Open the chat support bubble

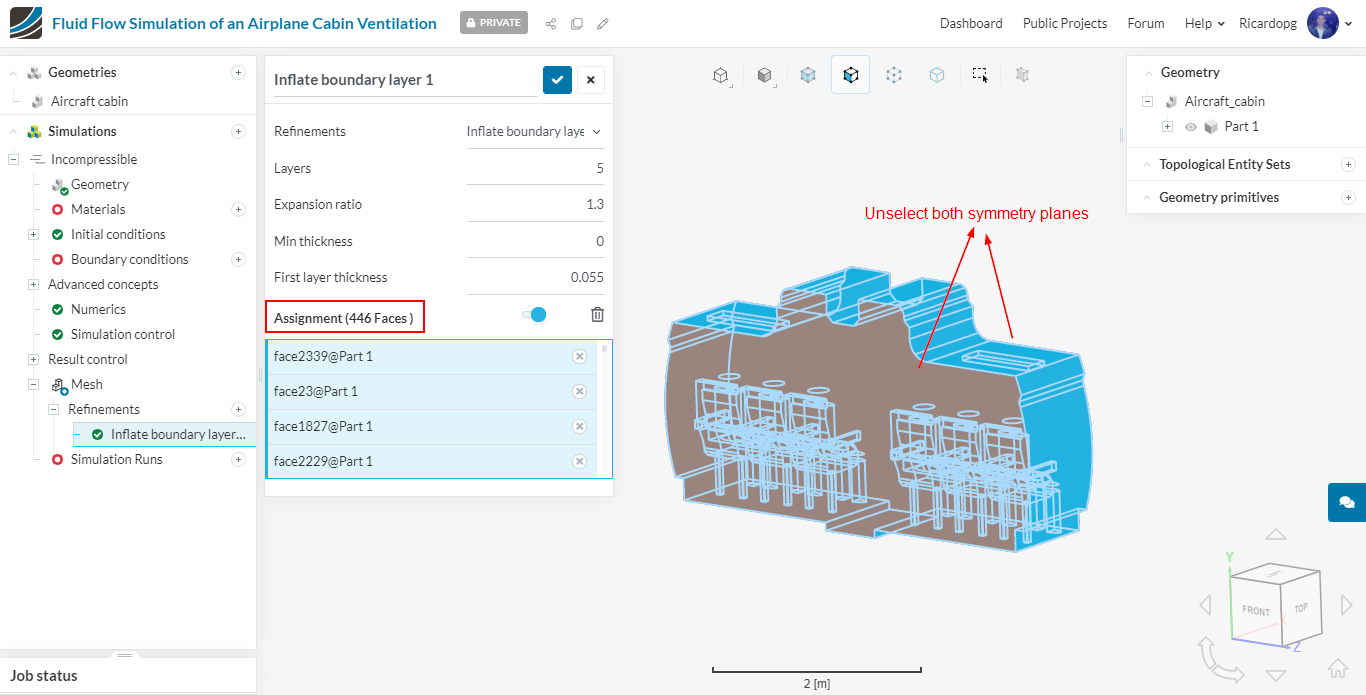click(x=1347, y=502)
